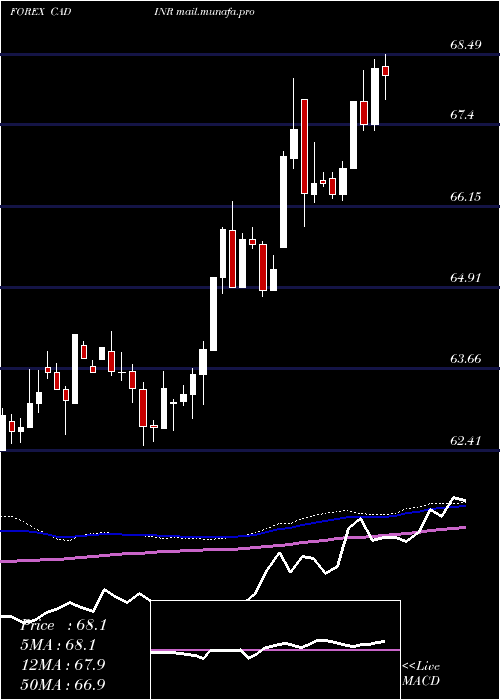Click the 63.66 price level label
The image size is (500, 700).
click(465, 358)
